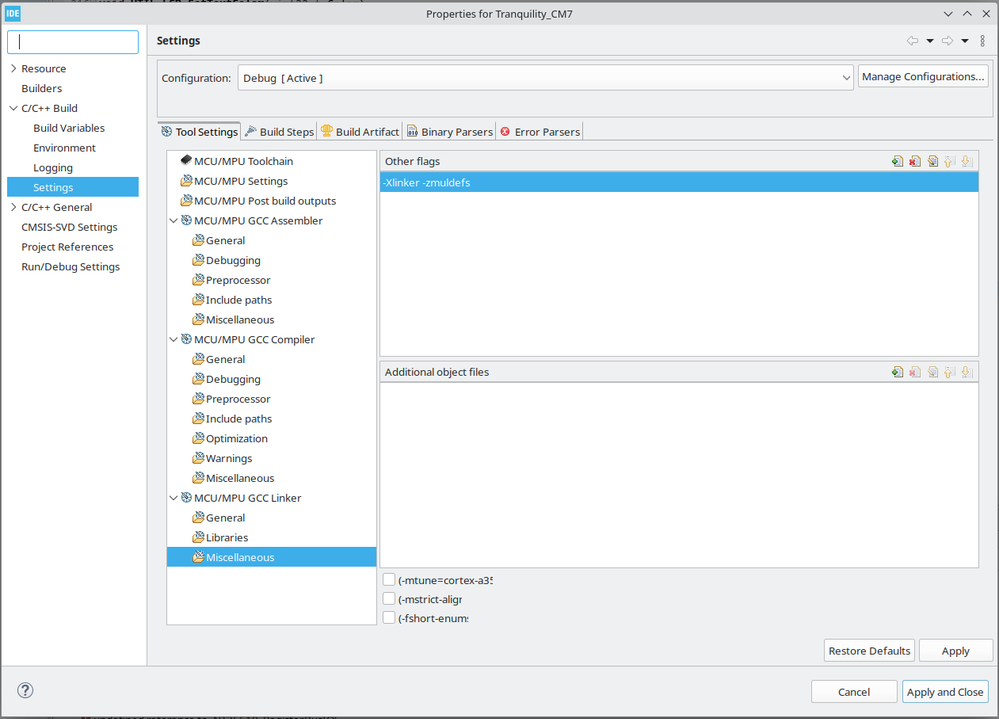The image size is (999, 719).
Task: Switch to the Error Parsers tab
Action: [x=540, y=132]
